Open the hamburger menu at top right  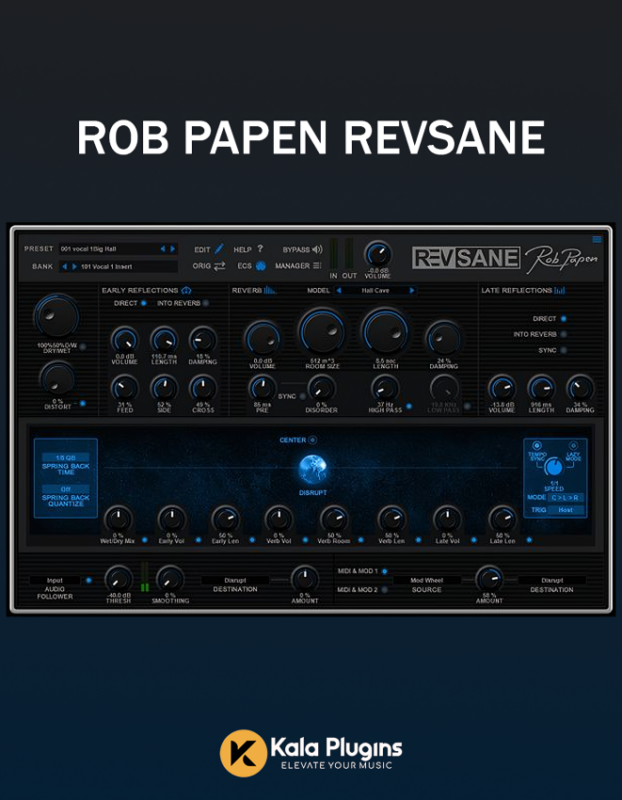pyautogui.click(x=597, y=240)
